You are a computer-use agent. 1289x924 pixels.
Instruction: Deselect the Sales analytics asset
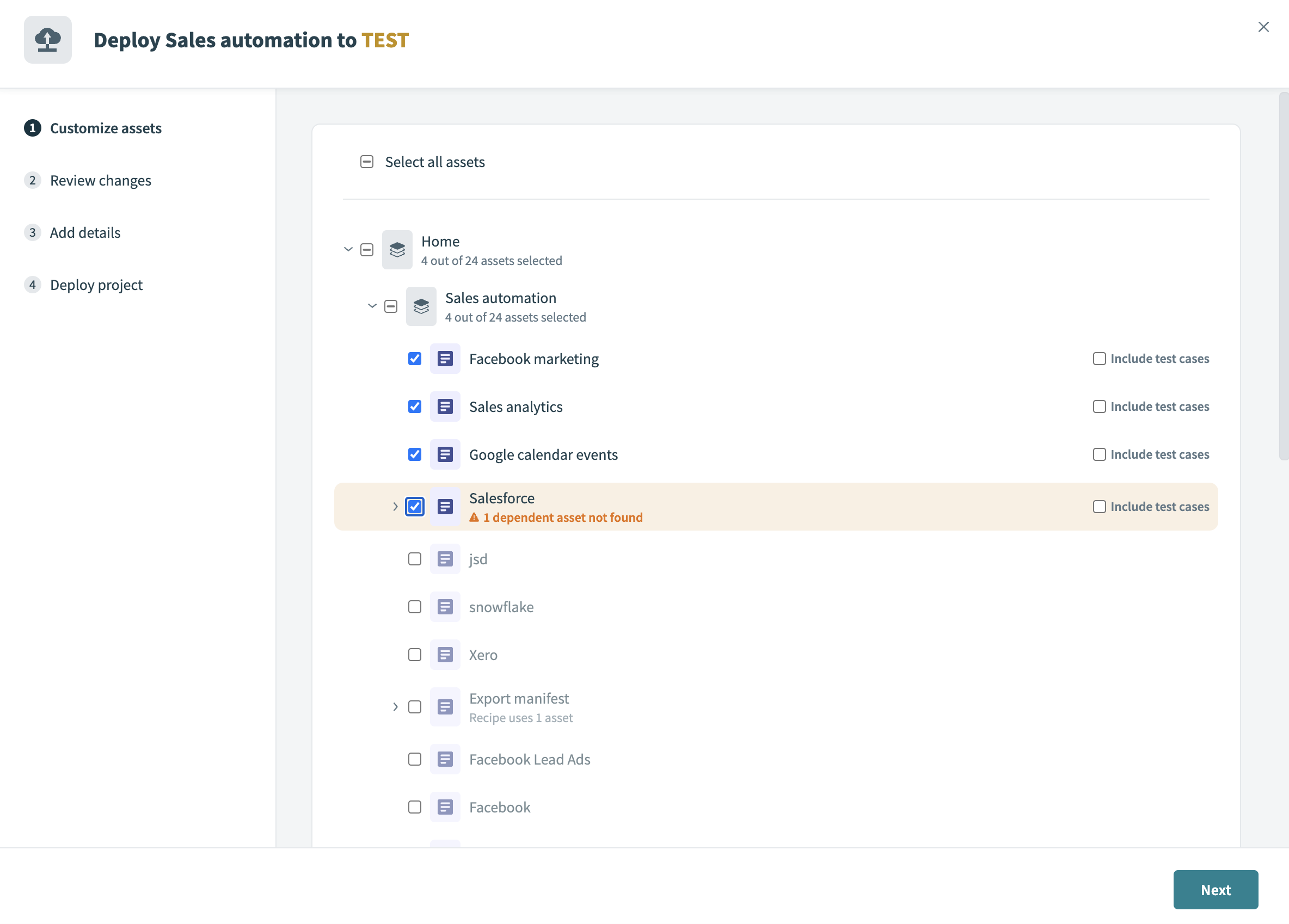[414, 406]
